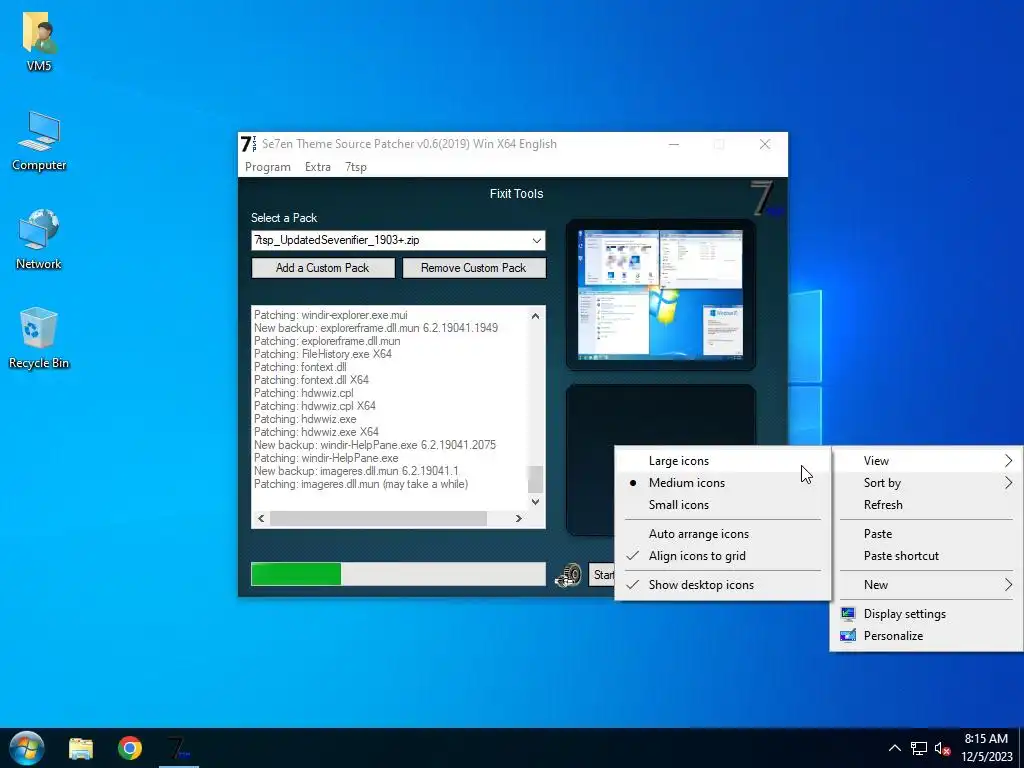Open the Windows Start orb

(x=27, y=748)
